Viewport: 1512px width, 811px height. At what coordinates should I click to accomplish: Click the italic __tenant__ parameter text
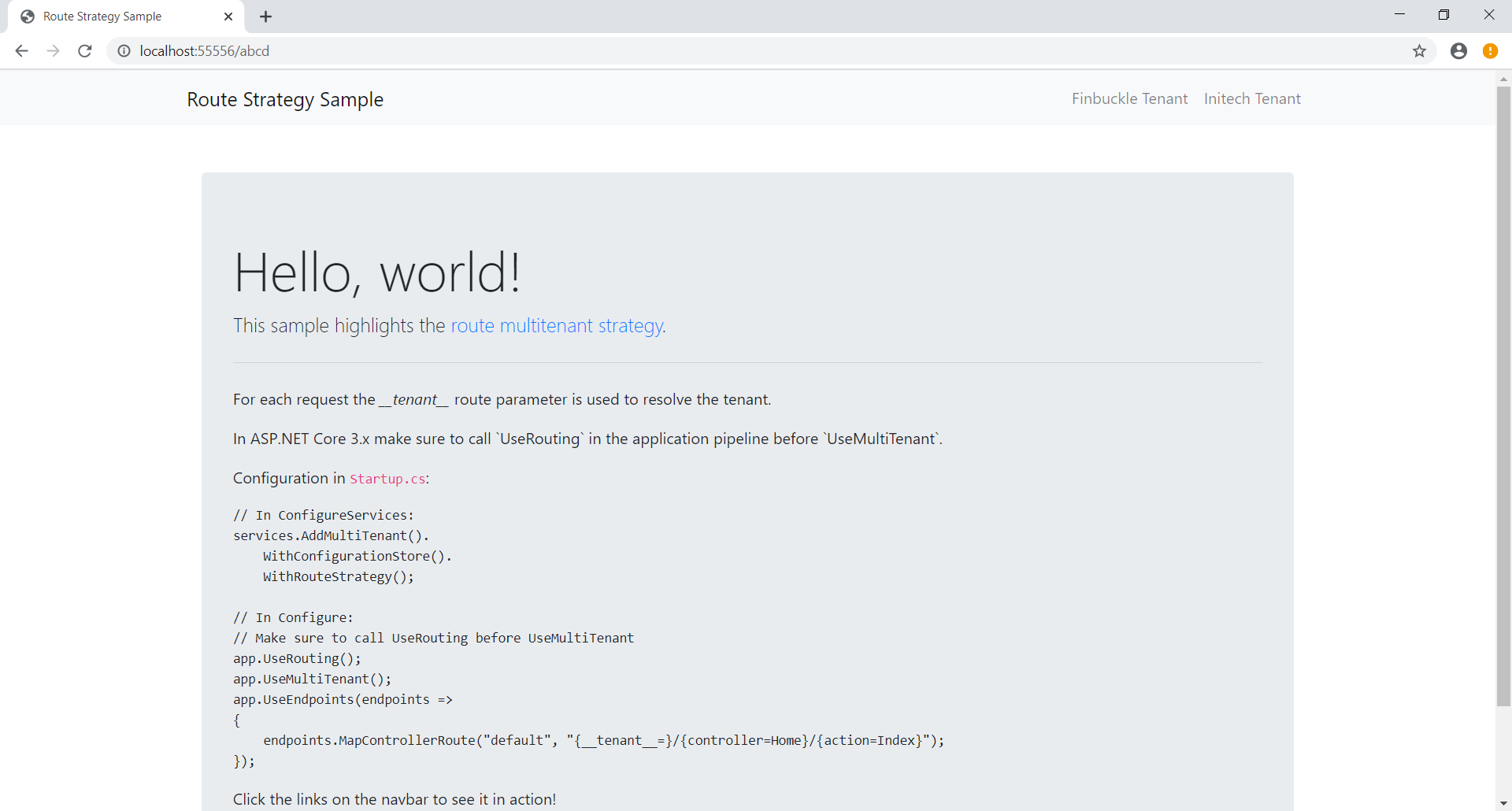pos(413,399)
